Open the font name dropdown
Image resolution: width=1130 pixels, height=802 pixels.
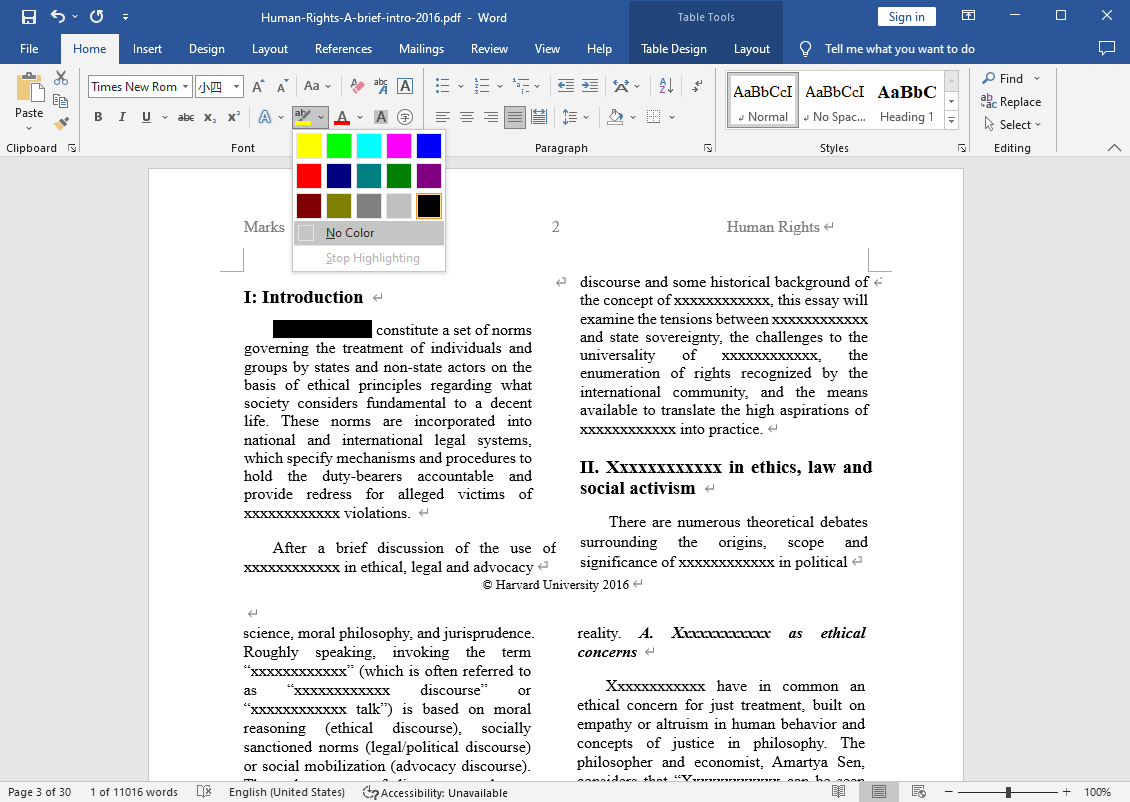pyautogui.click(x=185, y=86)
